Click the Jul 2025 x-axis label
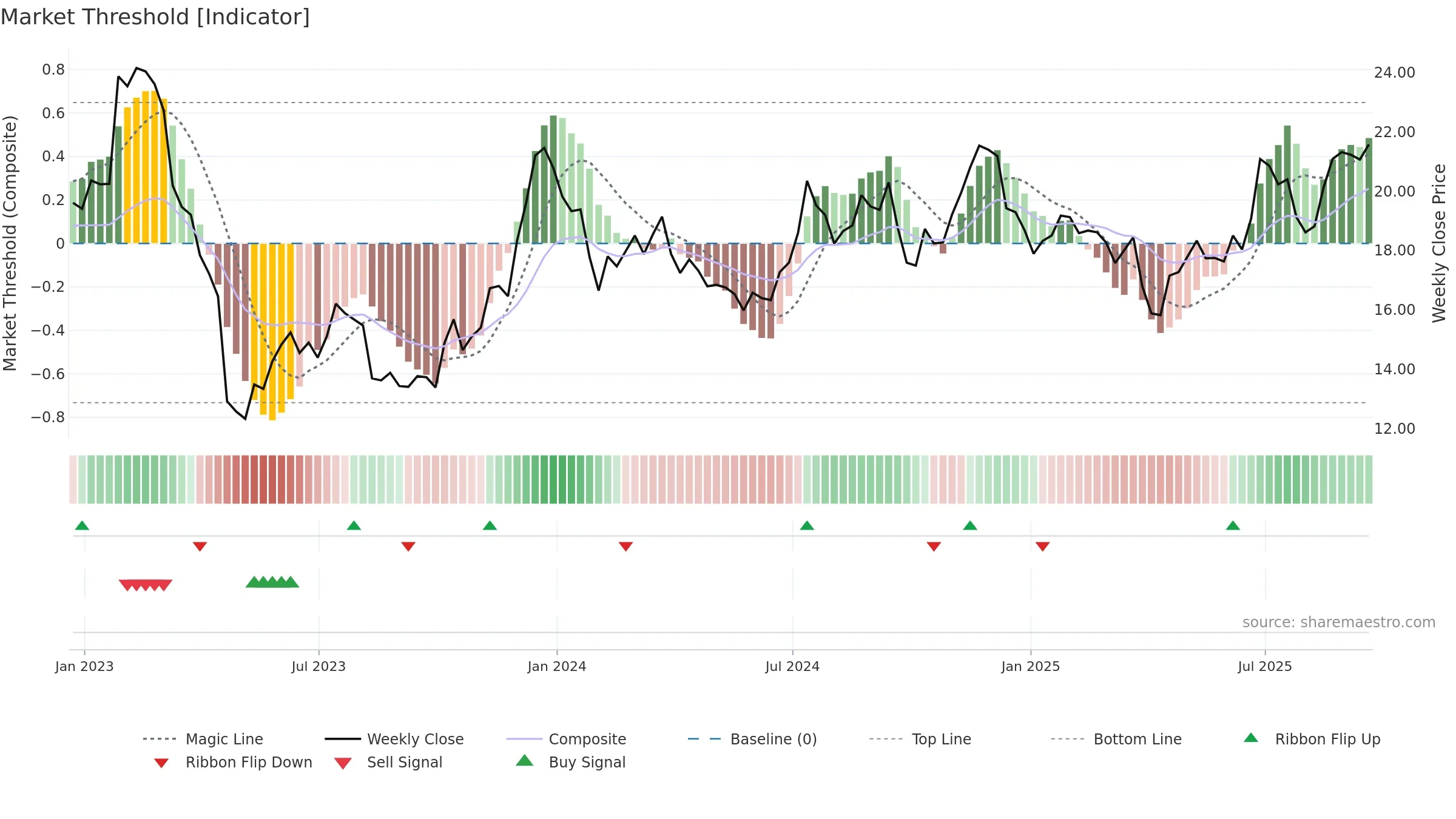Screen dimensions: 1456x819 [1265, 667]
